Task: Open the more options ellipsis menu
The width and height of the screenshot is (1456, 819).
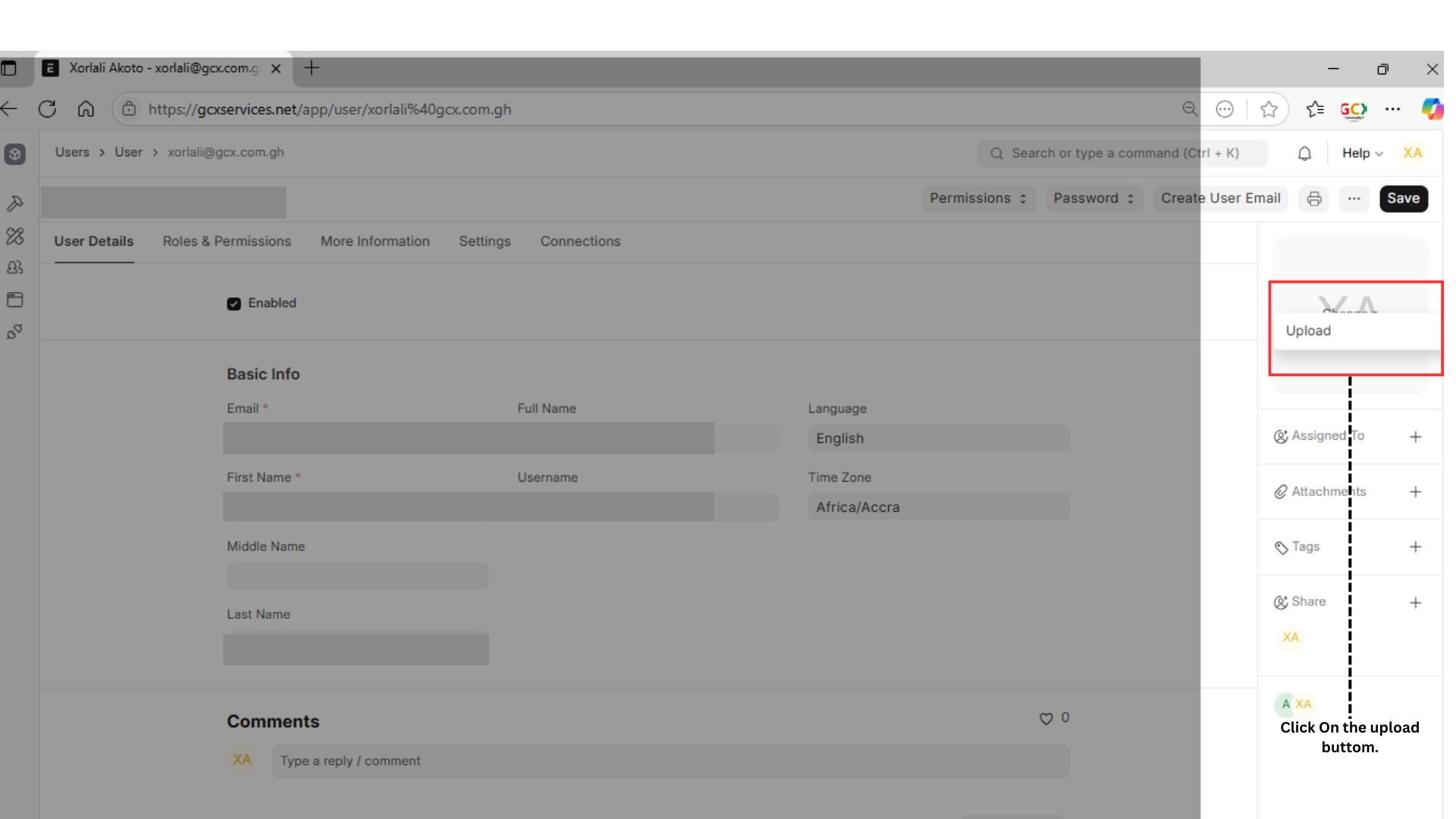Action: click(x=1354, y=199)
